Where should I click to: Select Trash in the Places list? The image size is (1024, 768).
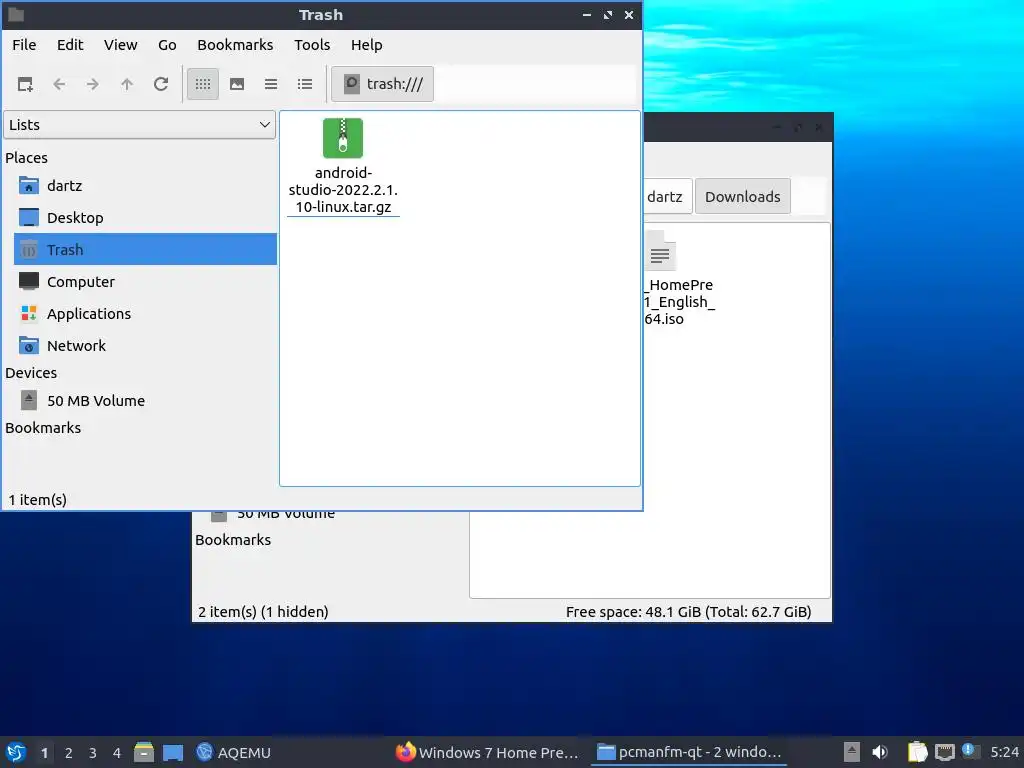coord(145,249)
